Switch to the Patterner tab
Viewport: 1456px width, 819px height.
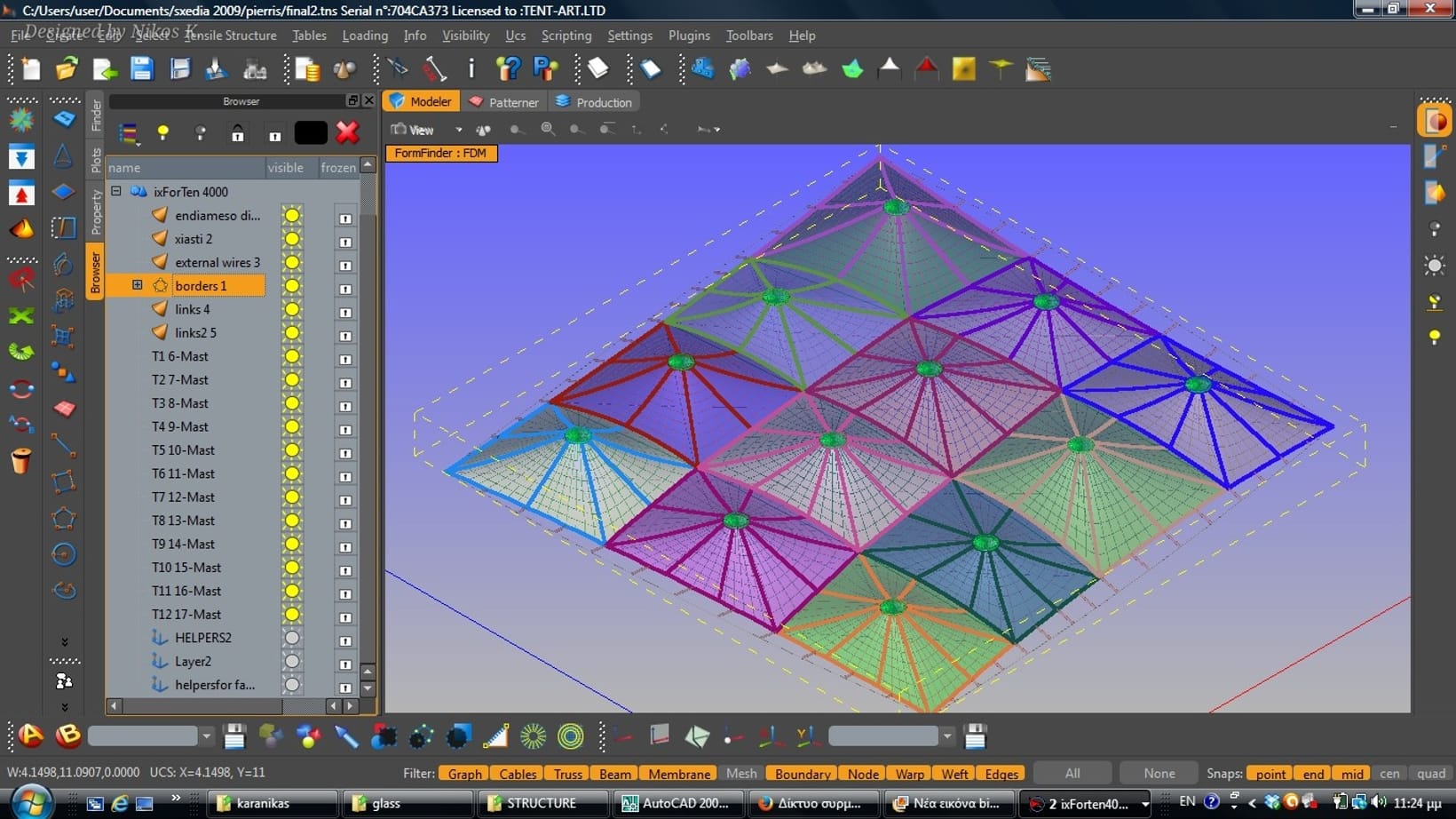click(503, 102)
